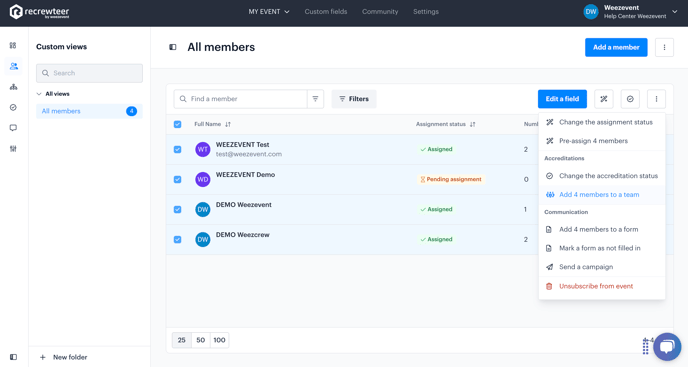The height and width of the screenshot is (367, 688).
Task: Open Custom fields in top navigation
Action: (x=326, y=12)
